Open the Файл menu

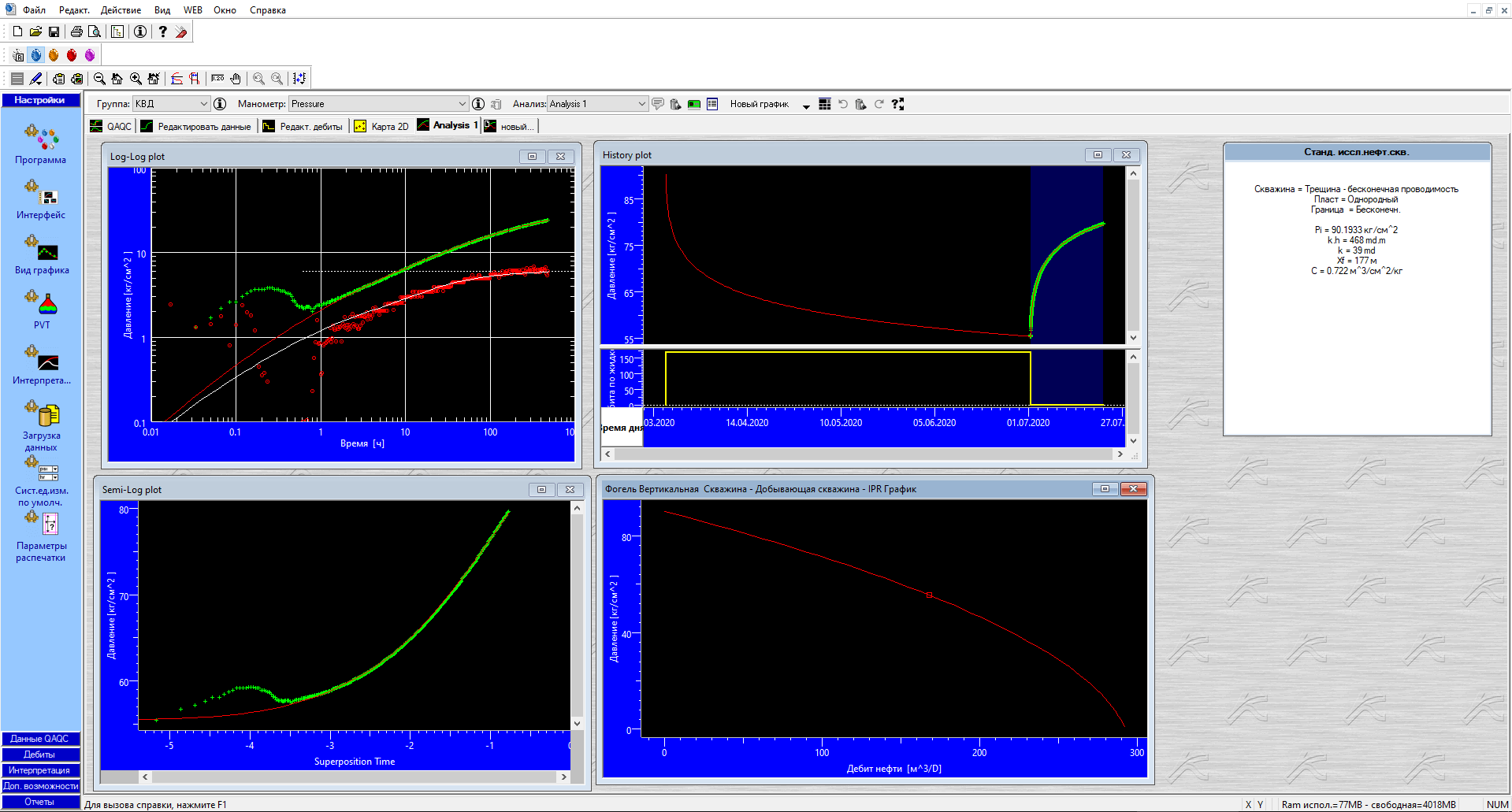[x=34, y=10]
